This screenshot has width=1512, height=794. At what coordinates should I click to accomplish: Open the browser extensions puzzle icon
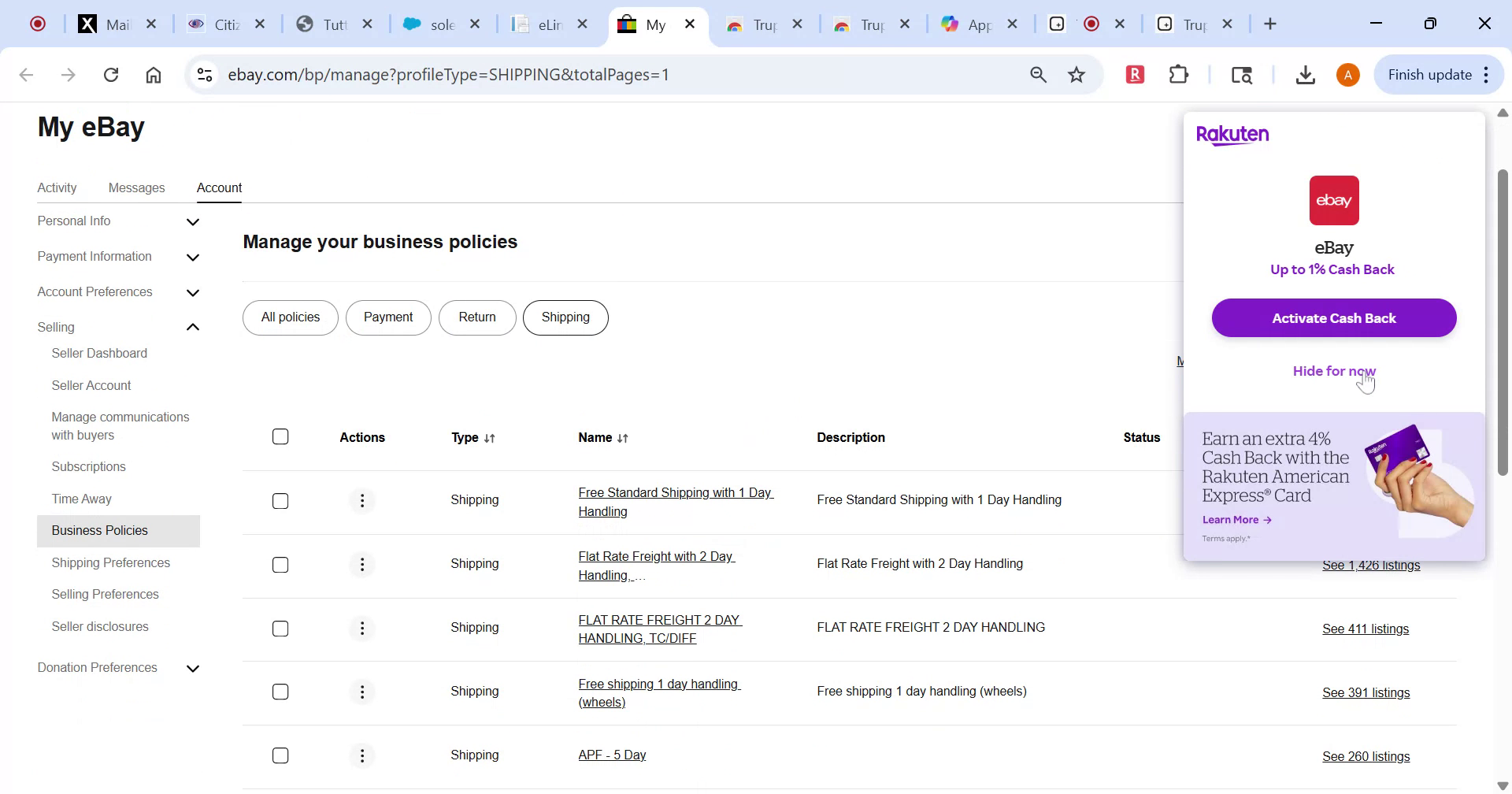[x=1178, y=74]
